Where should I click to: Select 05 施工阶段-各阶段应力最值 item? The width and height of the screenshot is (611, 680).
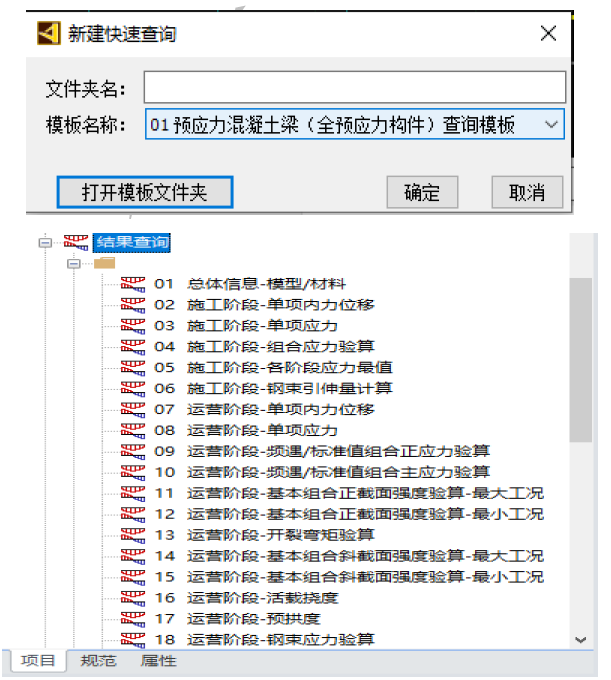pyautogui.click(x=273, y=368)
